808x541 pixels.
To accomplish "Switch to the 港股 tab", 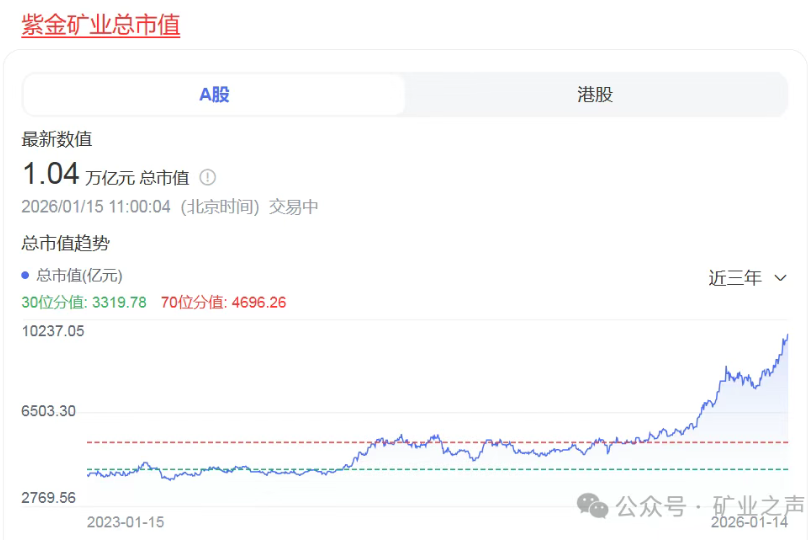I will point(595,95).
